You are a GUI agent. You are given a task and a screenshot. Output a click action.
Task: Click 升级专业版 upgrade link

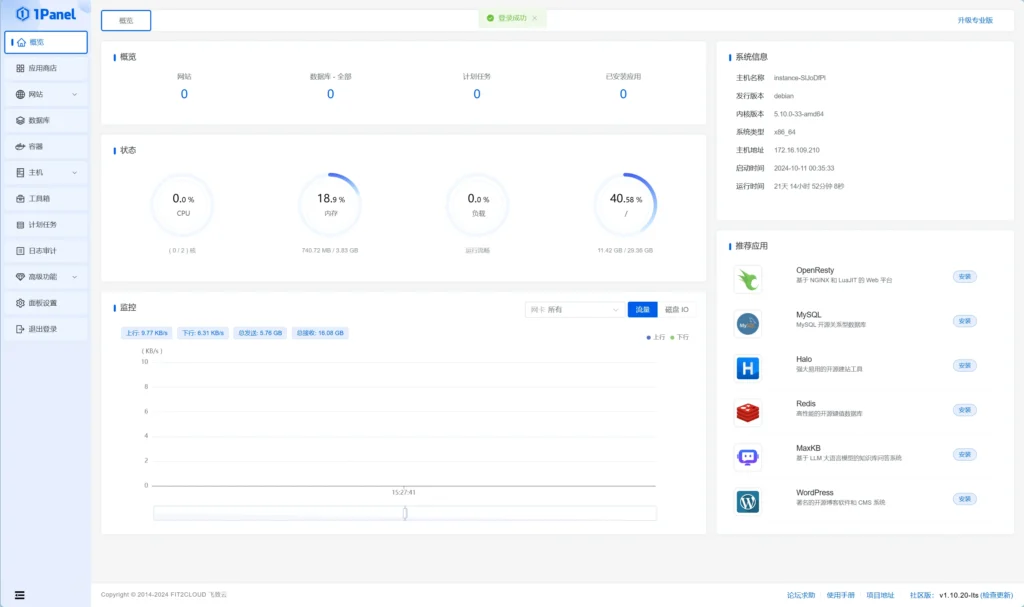[975, 20]
